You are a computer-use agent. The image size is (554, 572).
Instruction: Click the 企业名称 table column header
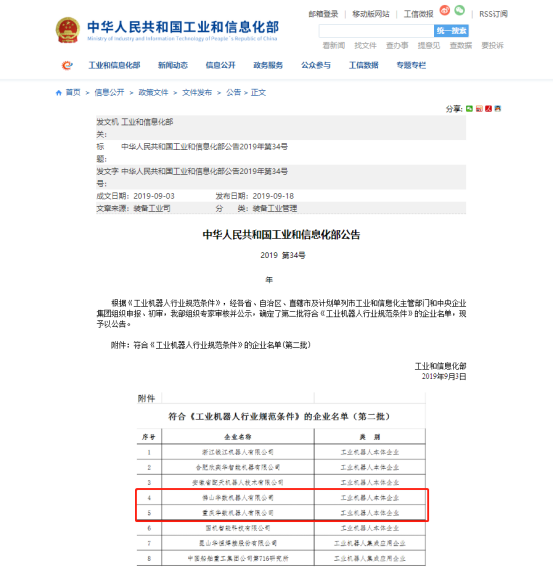tap(238, 437)
